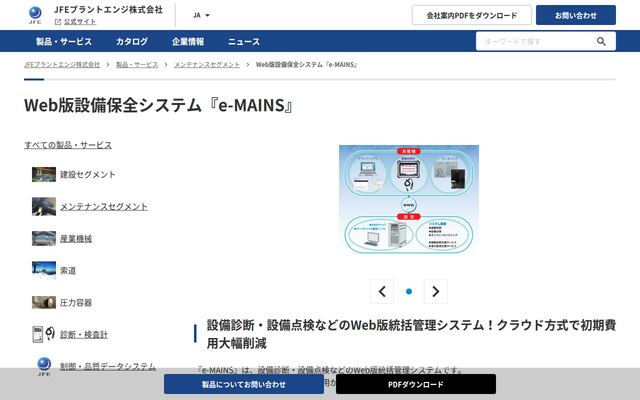The image size is (640, 400).
Task: Click 製品についてお問い合わせ button
Action: (x=244, y=384)
